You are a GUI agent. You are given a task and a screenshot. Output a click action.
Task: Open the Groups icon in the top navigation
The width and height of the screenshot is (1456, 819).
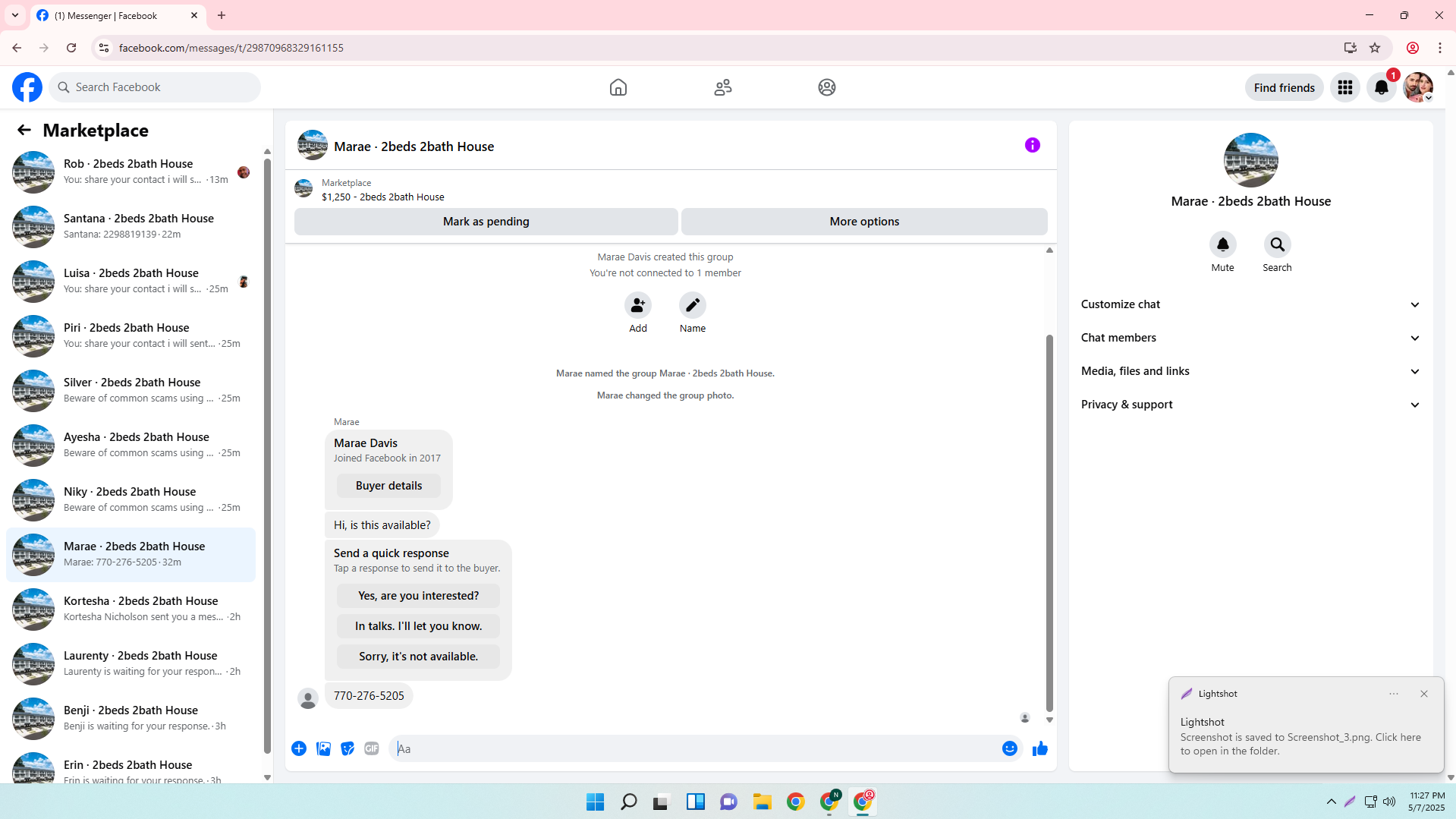pyautogui.click(x=827, y=87)
